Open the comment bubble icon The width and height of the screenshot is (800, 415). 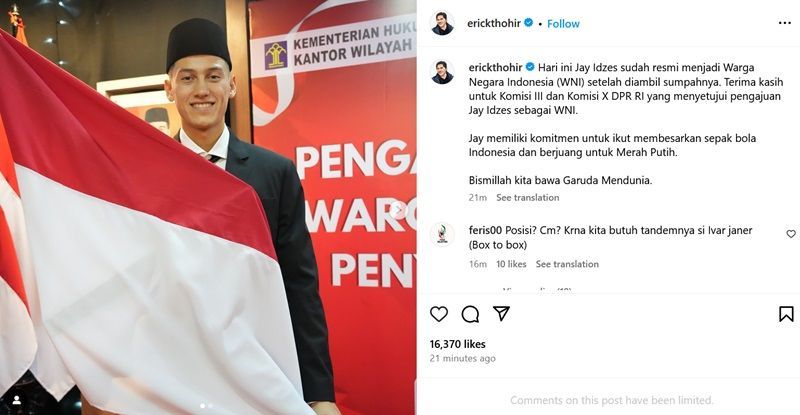[470, 314]
